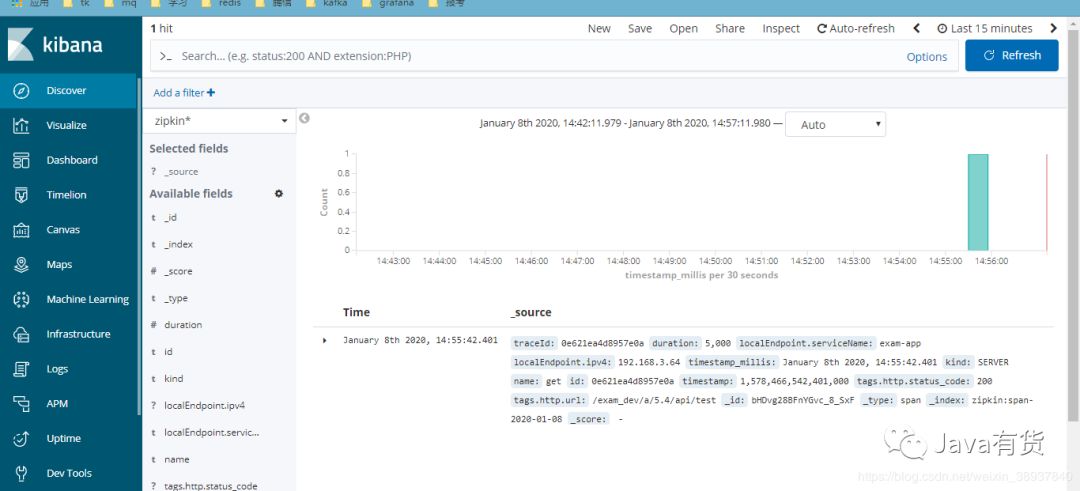Select the _source selected field
This screenshot has width=1080, height=491.
pyautogui.click(x=181, y=171)
